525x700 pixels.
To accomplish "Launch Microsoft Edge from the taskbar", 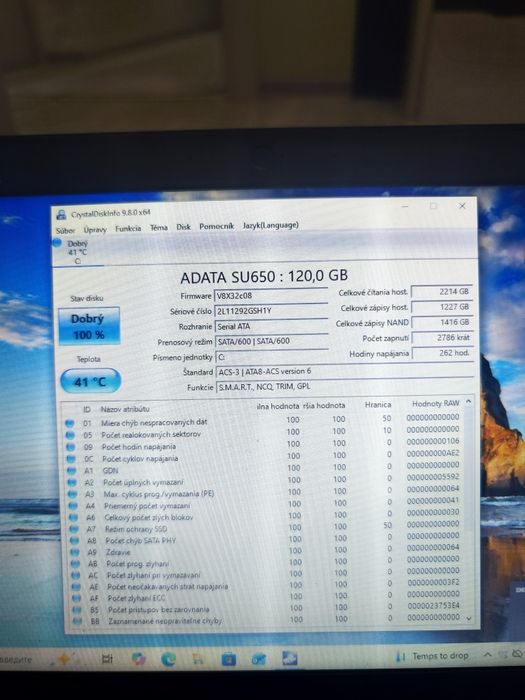I will coord(168,659).
